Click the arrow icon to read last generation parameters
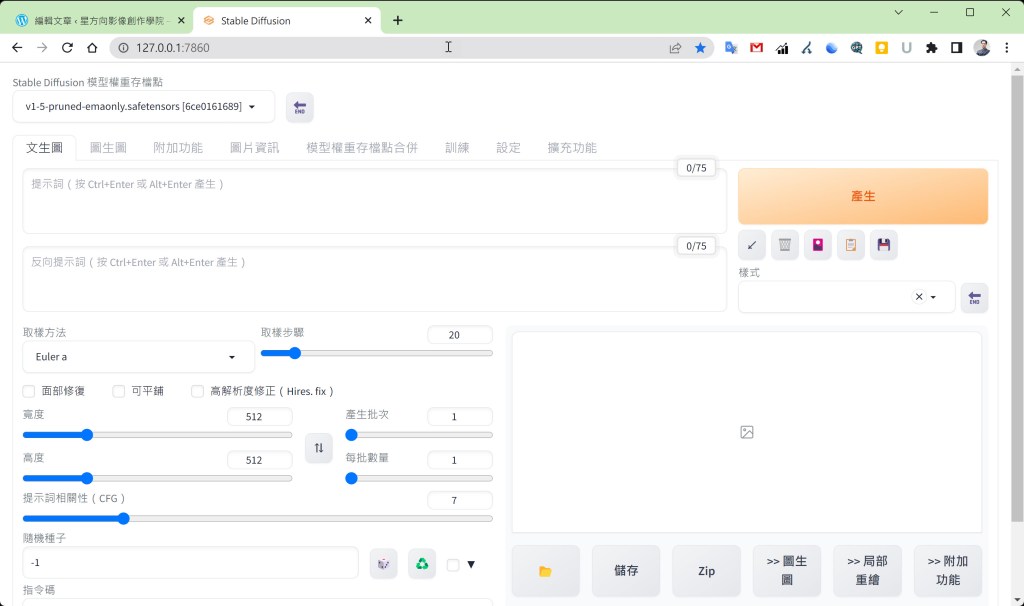 (752, 245)
